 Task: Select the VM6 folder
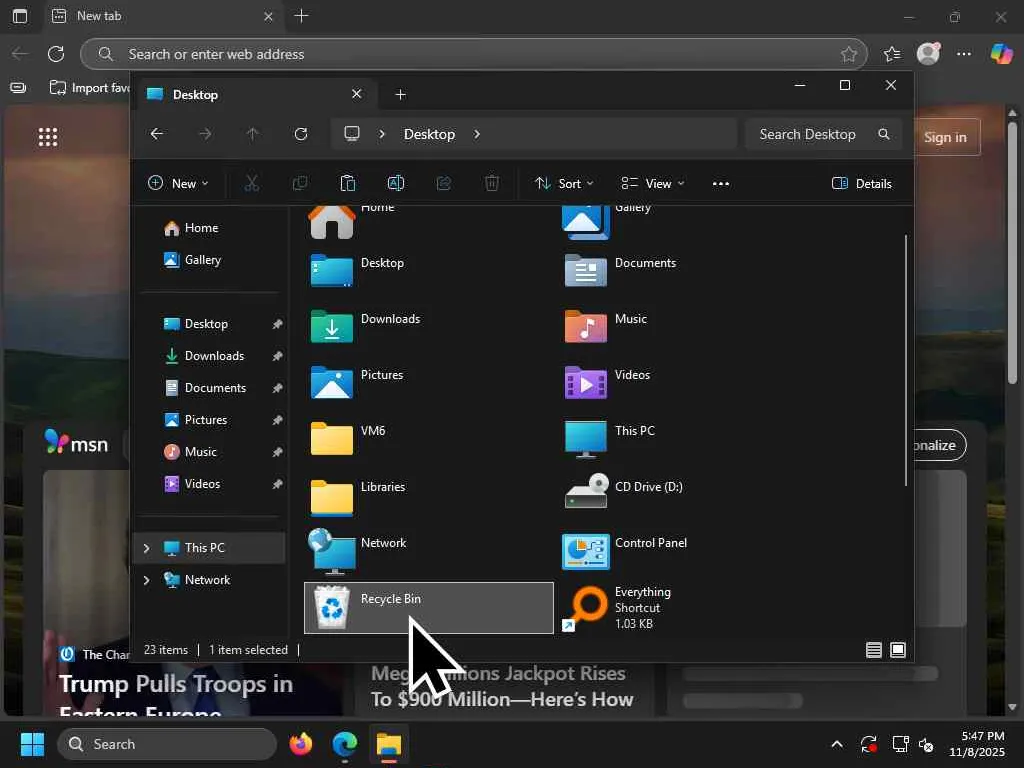428,439
